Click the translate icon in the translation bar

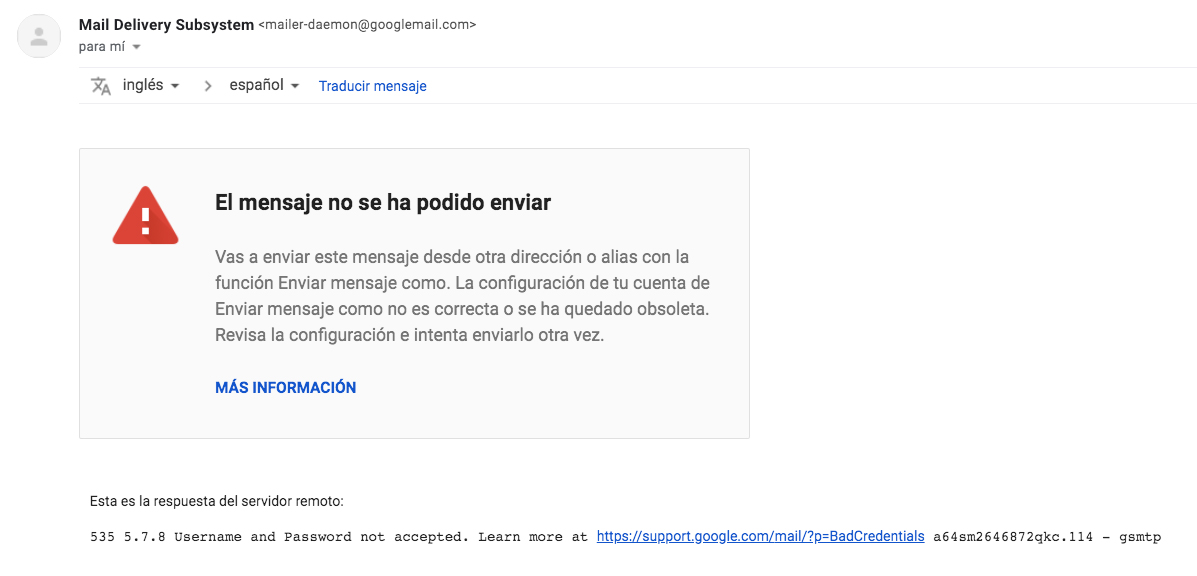100,86
